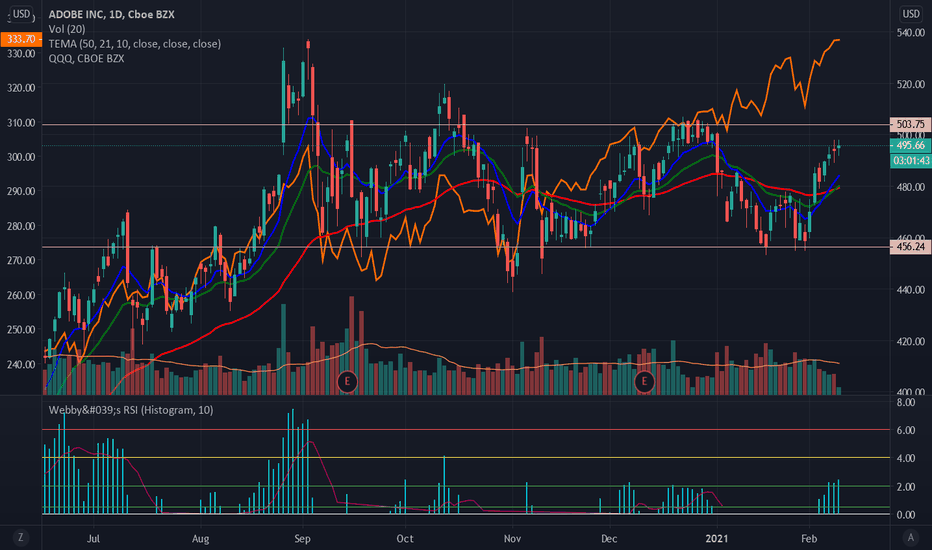Click the Z timezone button
This screenshot has height=550, width=932.
(x=21, y=538)
